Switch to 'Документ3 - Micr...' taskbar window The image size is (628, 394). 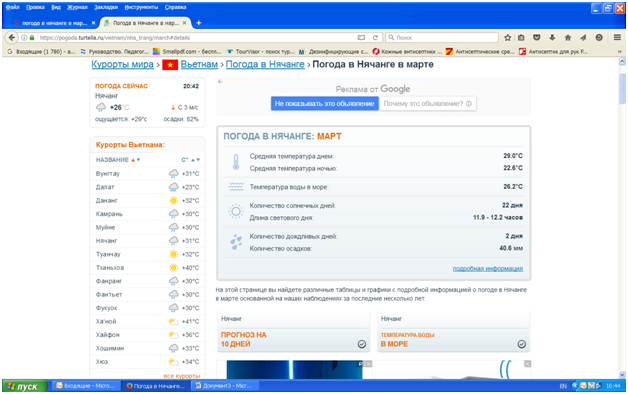[224, 386]
